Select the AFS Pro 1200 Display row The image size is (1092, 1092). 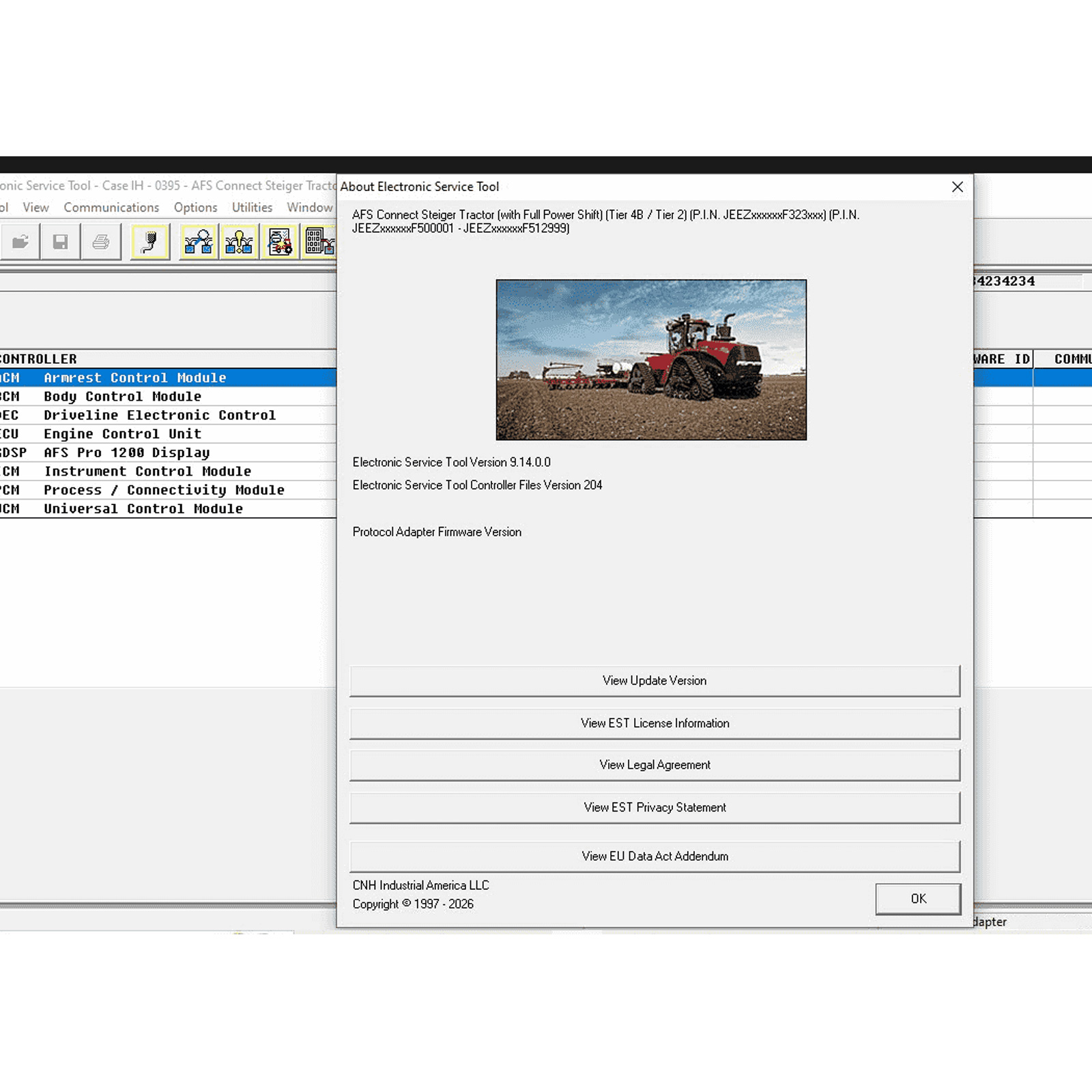[168, 452]
